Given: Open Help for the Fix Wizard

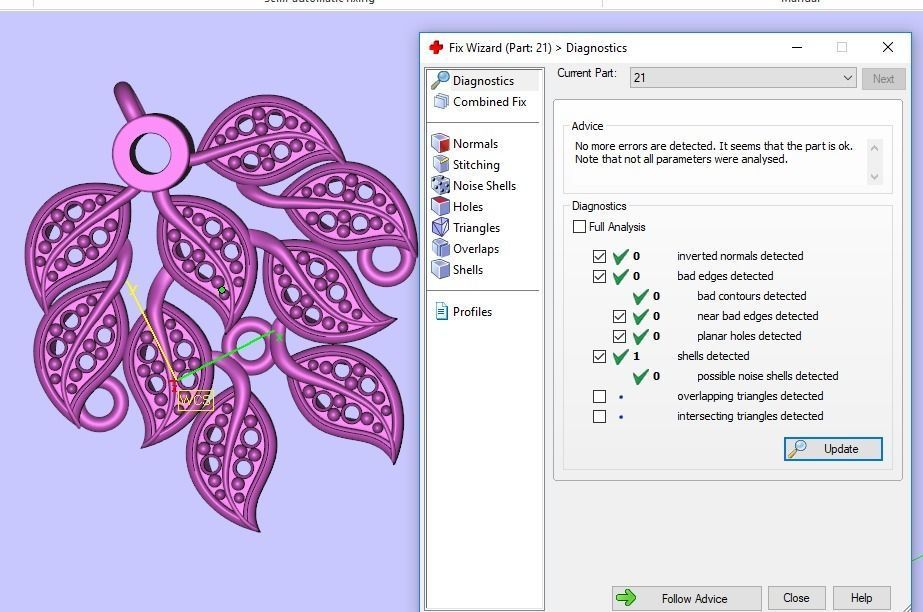Looking at the screenshot, I should tap(861, 598).
